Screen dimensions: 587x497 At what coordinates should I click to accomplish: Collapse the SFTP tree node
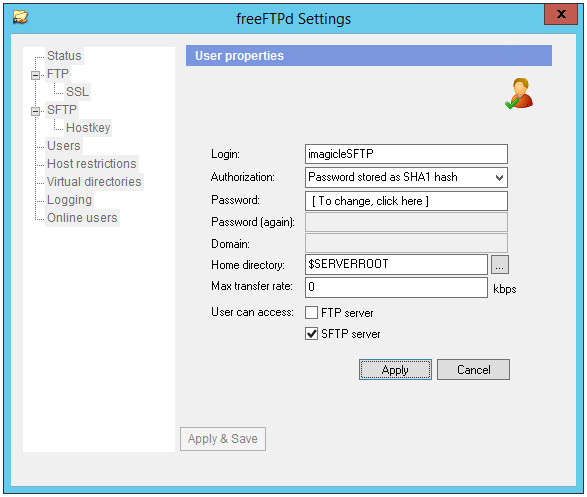35,111
